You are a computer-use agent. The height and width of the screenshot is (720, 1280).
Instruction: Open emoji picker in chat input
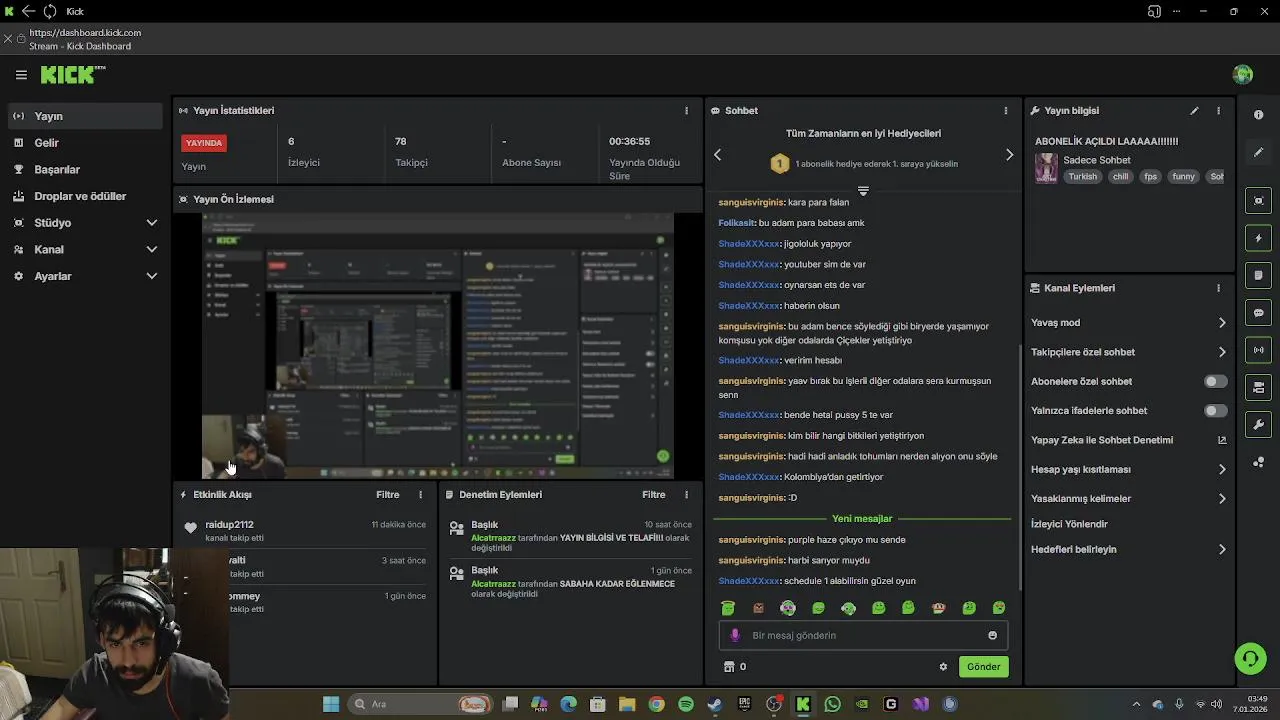(x=992, y=635)
